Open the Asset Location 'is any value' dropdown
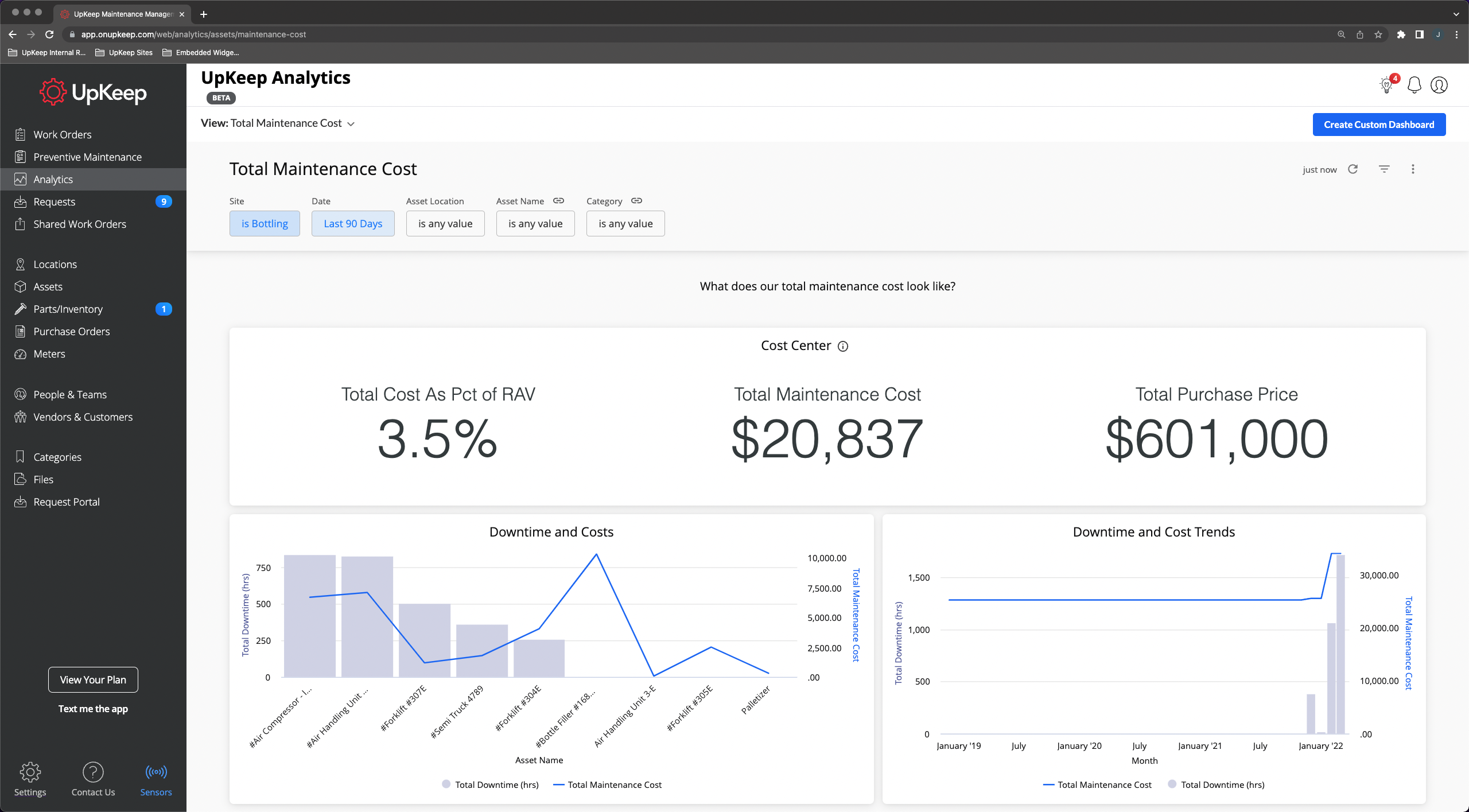Viewport: 1469px width, 812px height. (445, 223)
